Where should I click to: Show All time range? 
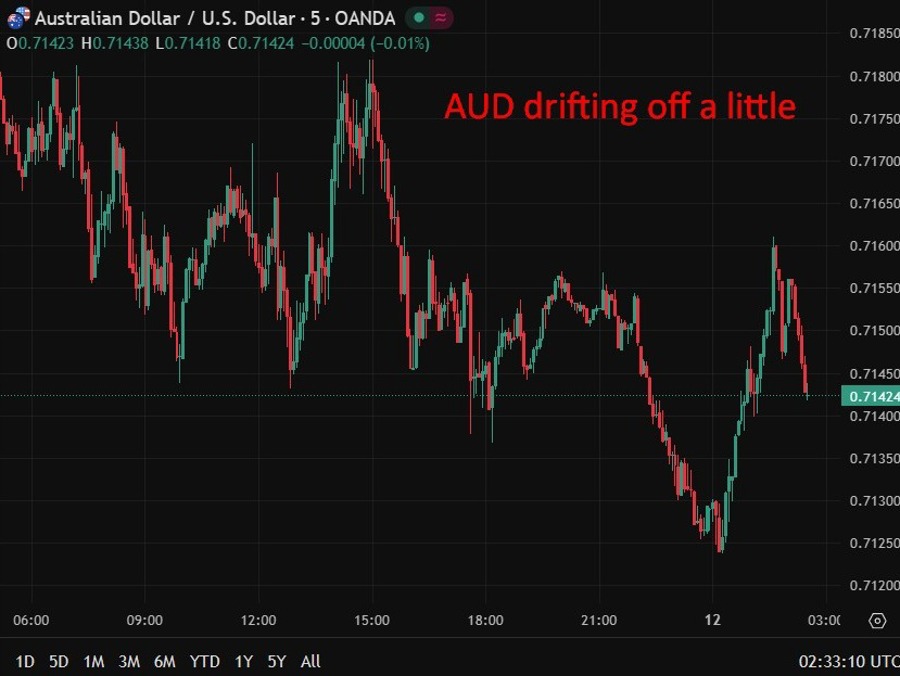point(311,662)
